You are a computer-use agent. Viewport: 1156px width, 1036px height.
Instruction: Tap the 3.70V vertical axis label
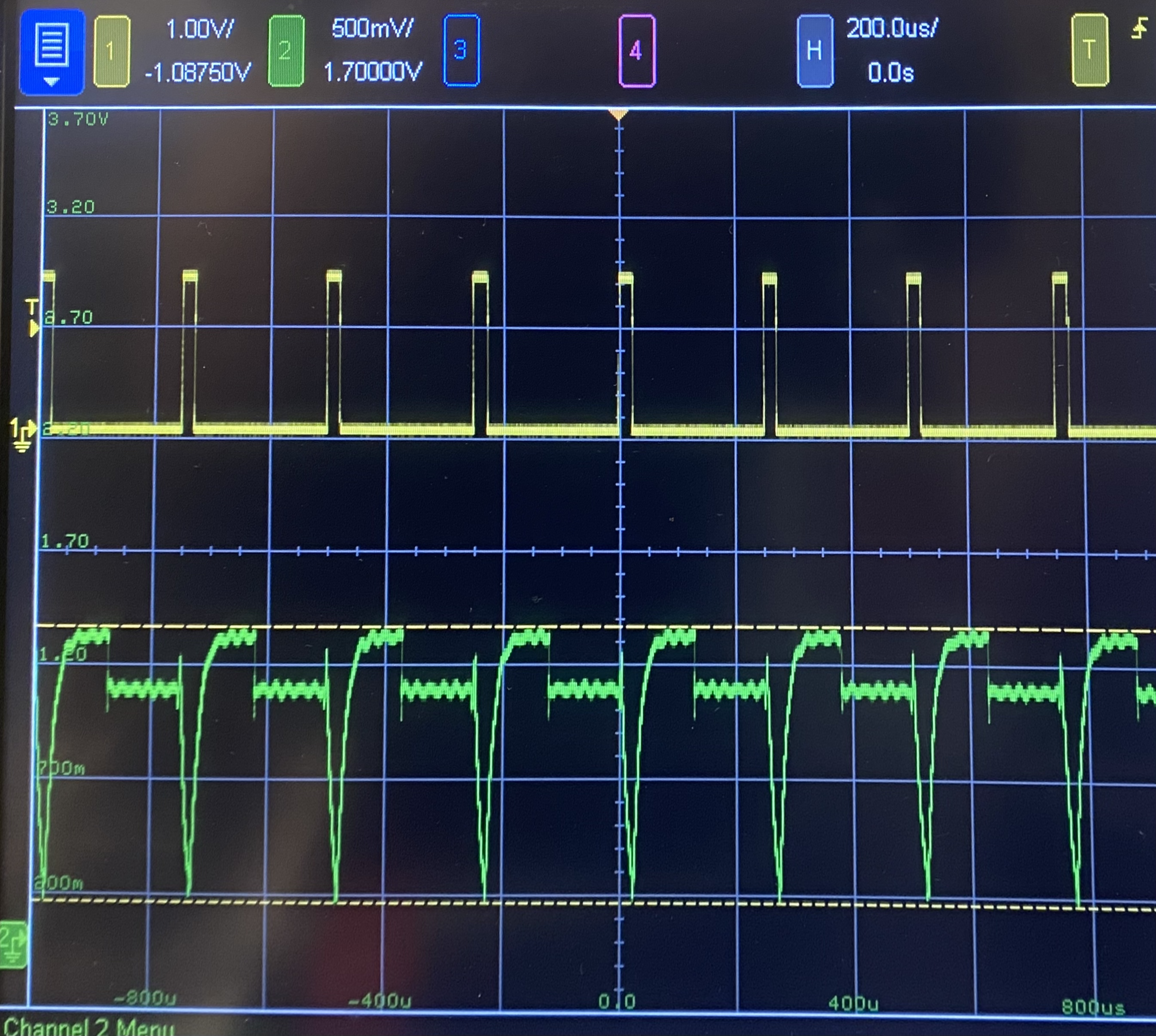click(x=78, y=119)
